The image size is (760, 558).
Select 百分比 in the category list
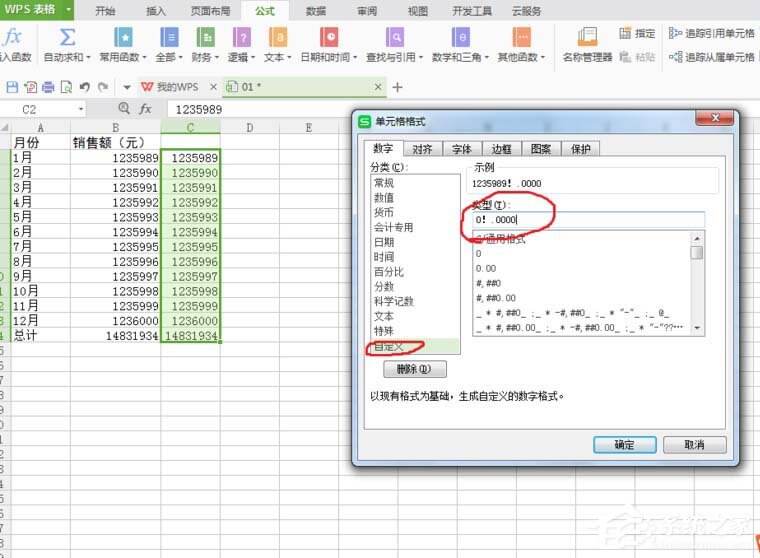389,271
